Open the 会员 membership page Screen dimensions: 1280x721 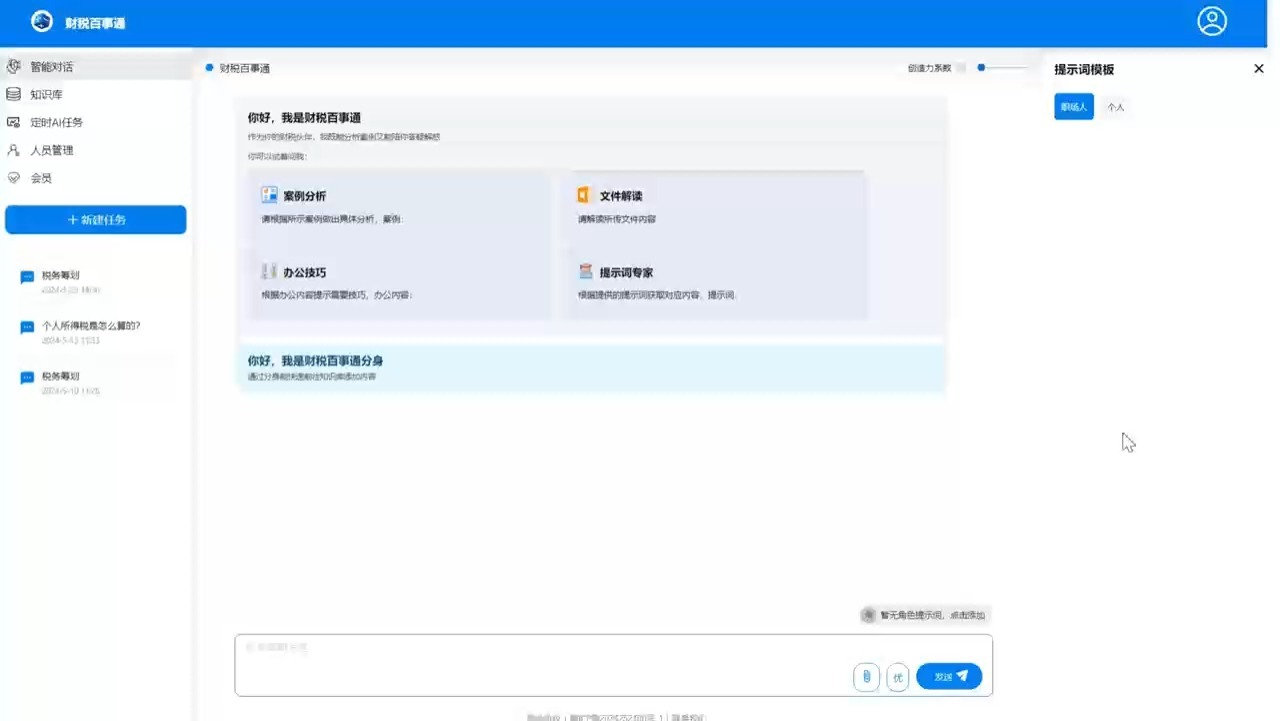41,178
